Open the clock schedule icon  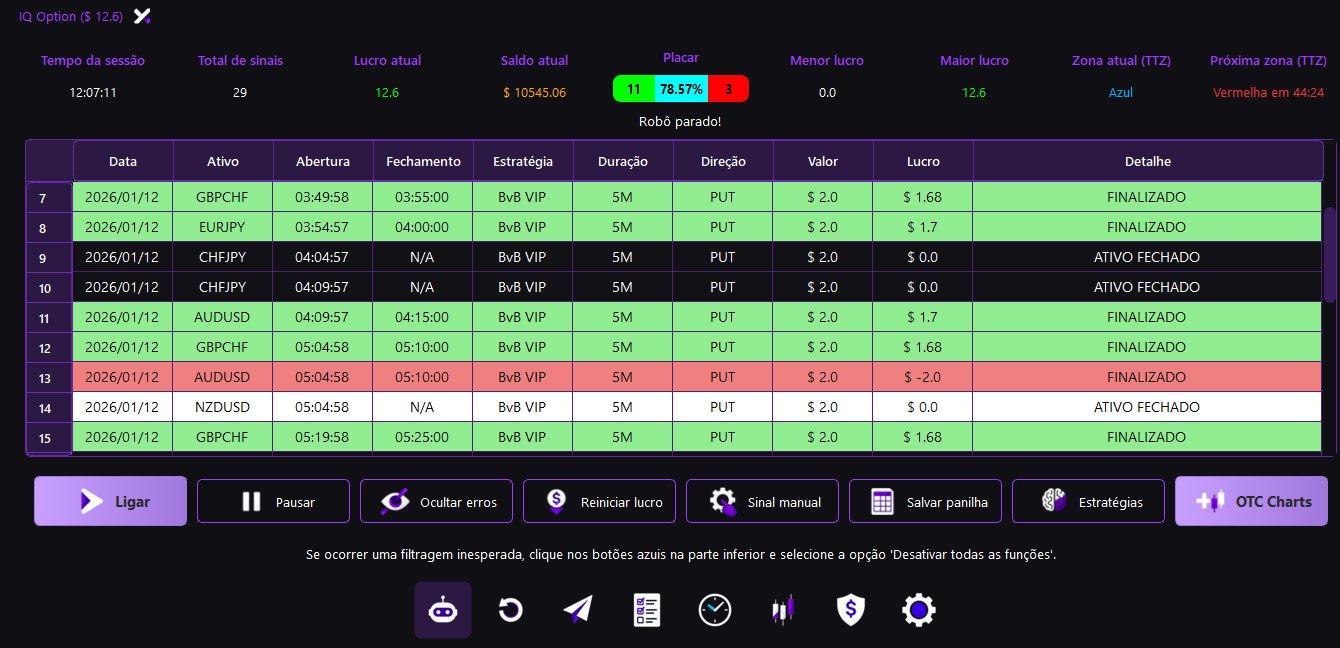715,609
